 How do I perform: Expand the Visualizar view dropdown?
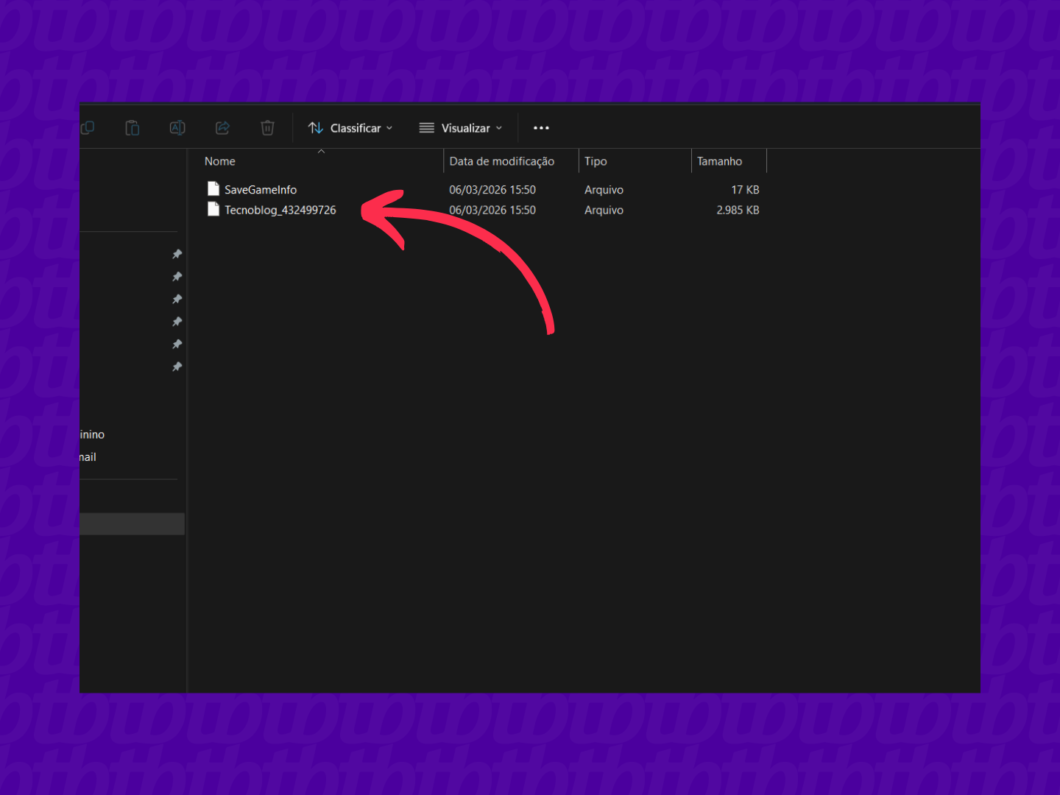pos(460,128)
